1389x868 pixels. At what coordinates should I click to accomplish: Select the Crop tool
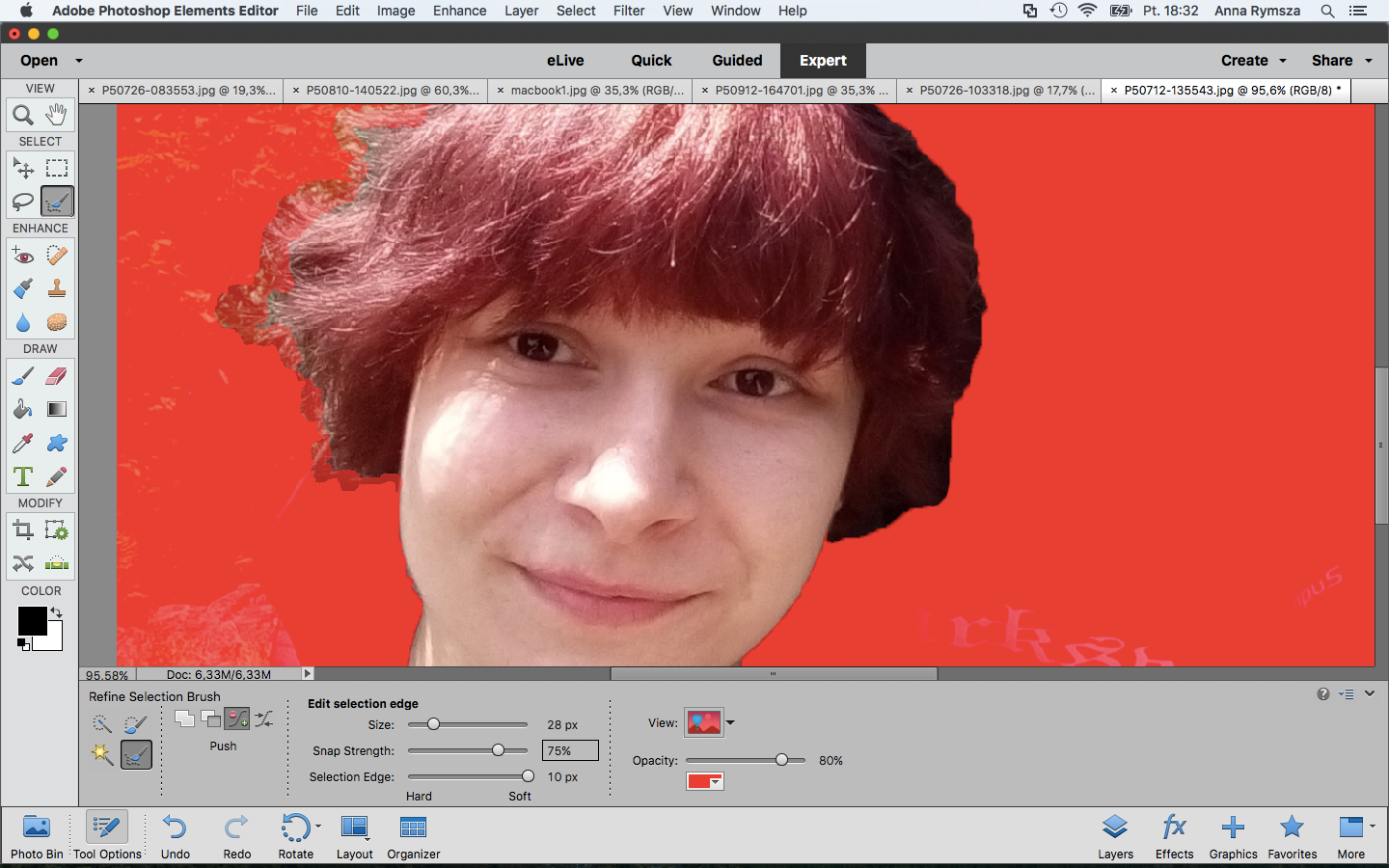click(x=23, y=529)
